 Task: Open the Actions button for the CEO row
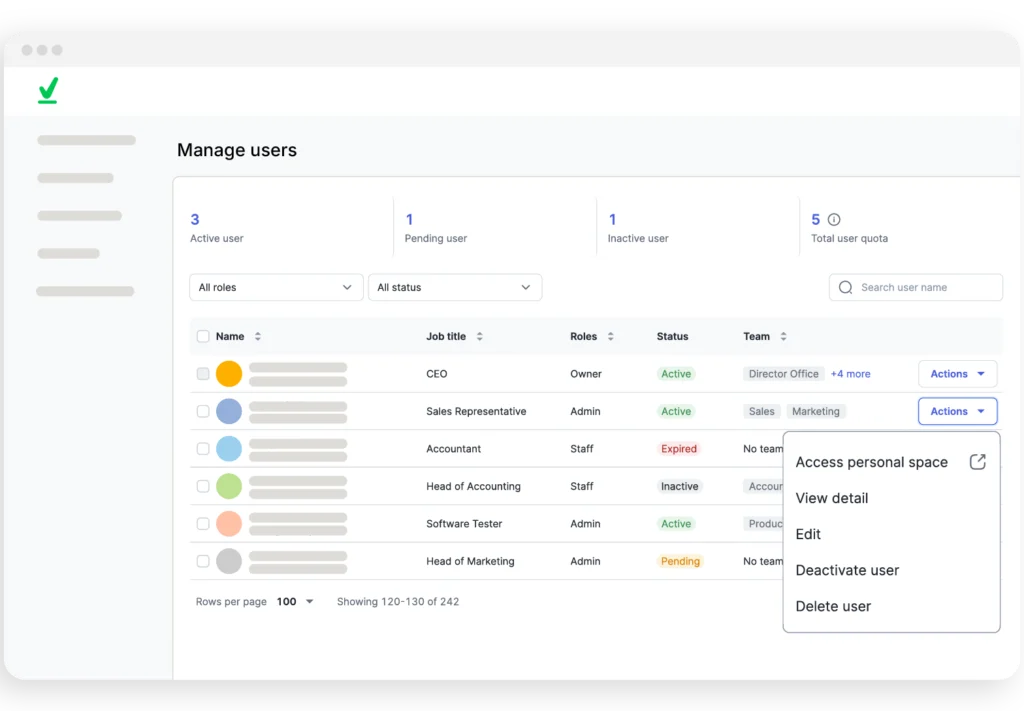(957, 374)
